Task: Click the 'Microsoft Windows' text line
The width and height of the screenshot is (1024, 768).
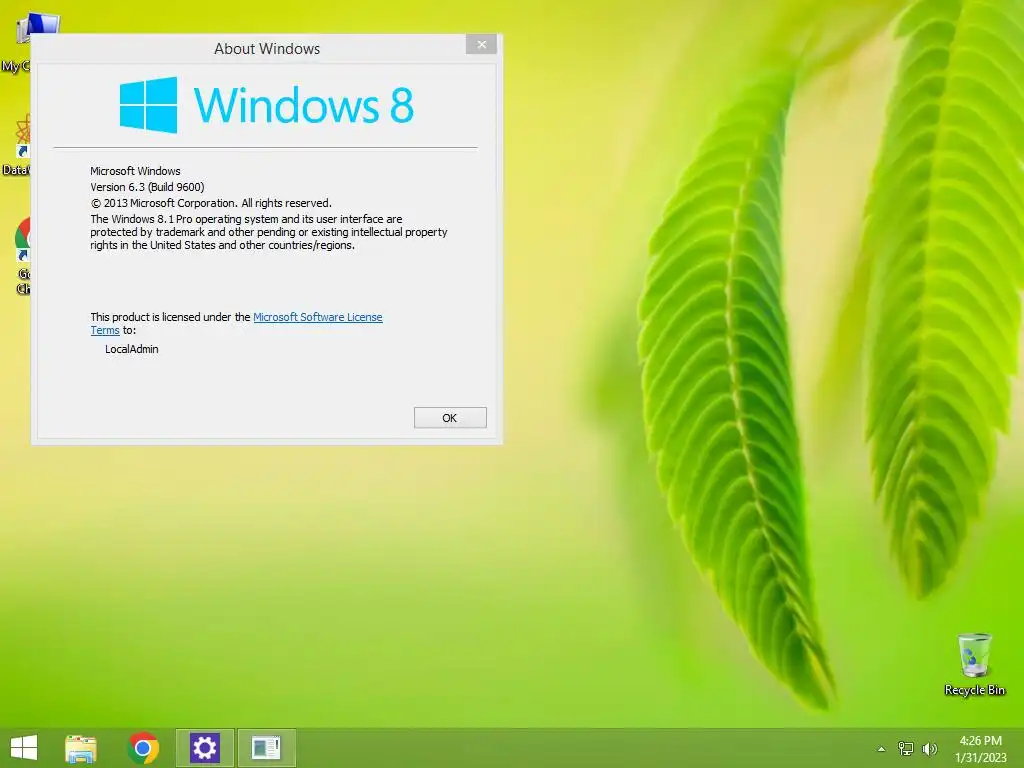Action: pyautogui.click(x=135, y=171)
